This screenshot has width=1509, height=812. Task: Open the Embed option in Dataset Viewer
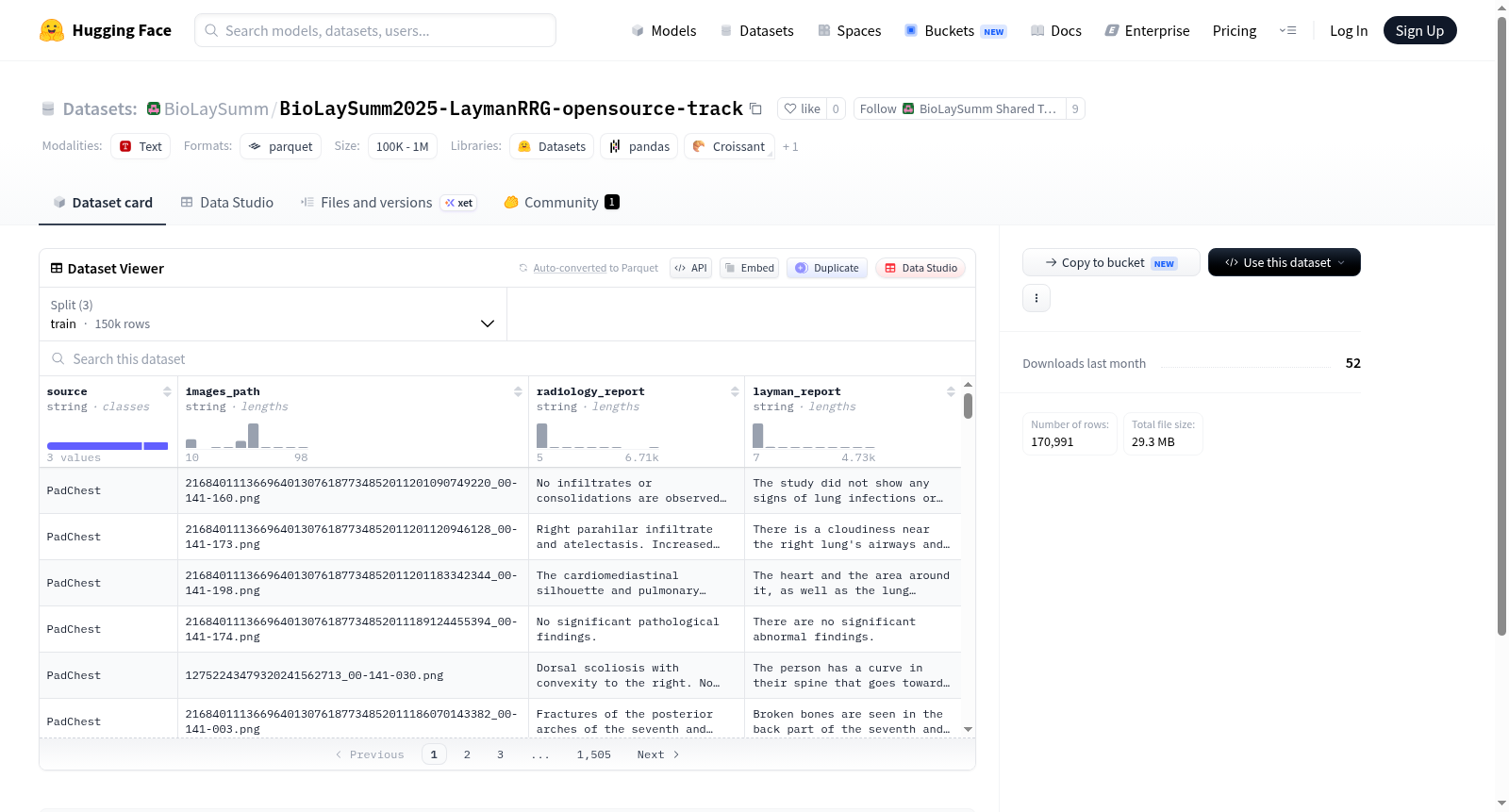[750, 268]
